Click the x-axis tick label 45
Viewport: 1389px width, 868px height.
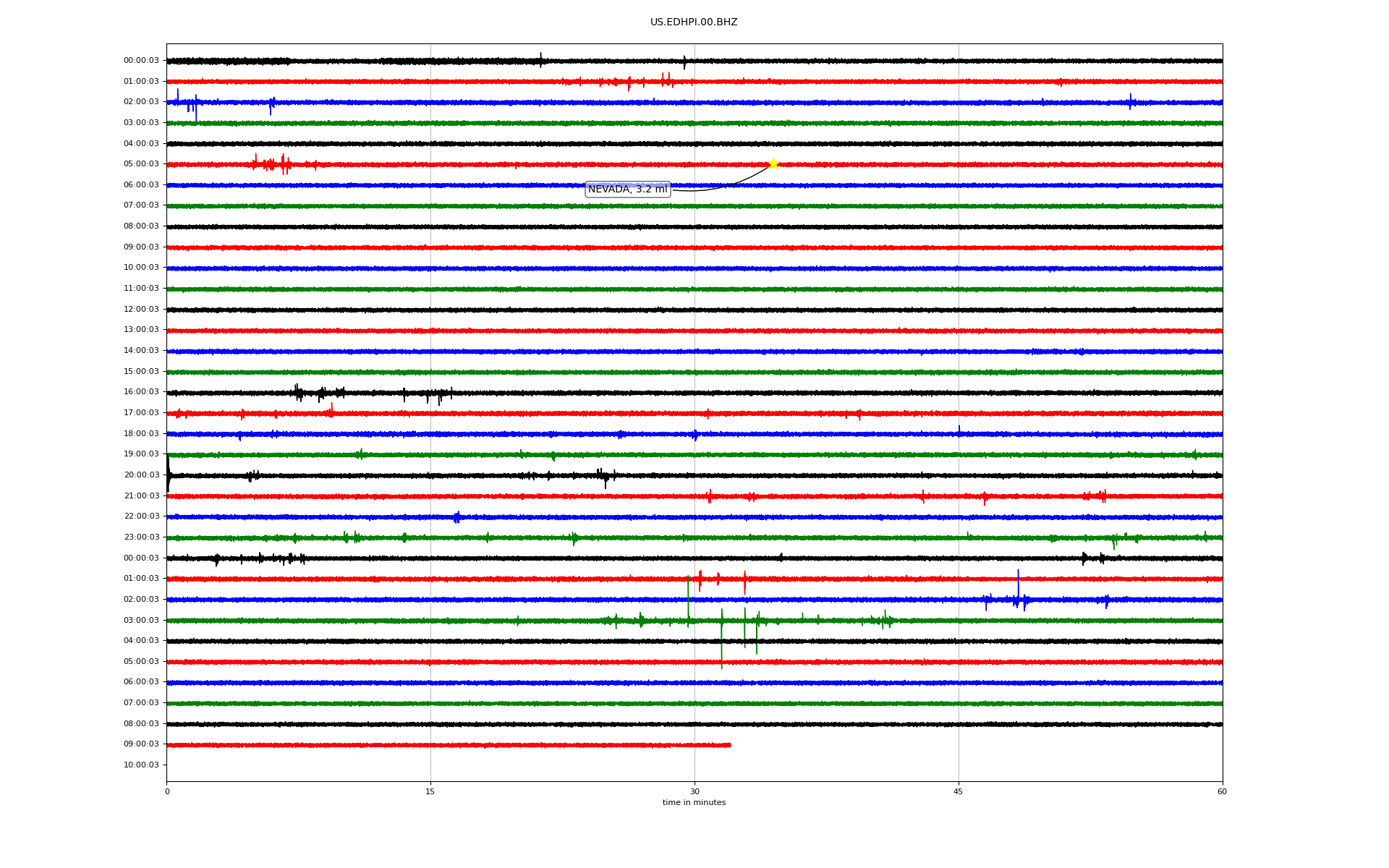[x=959, y=791]
